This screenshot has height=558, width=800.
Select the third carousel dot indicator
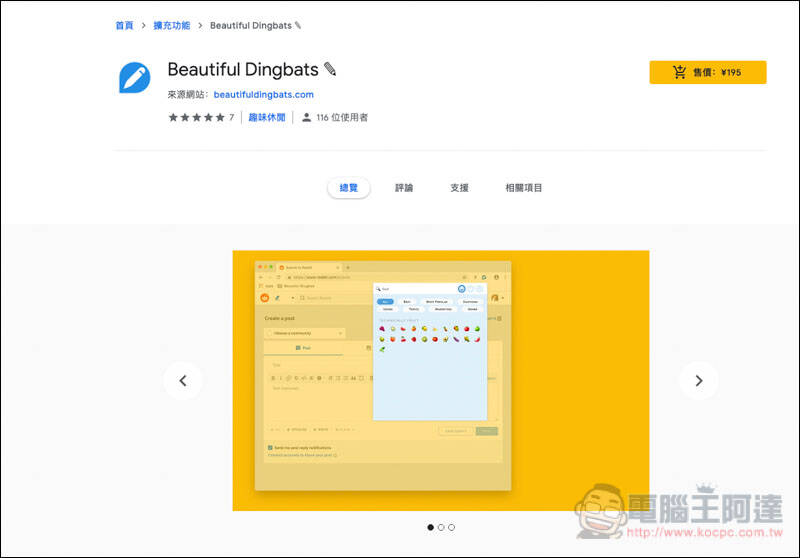452,527
